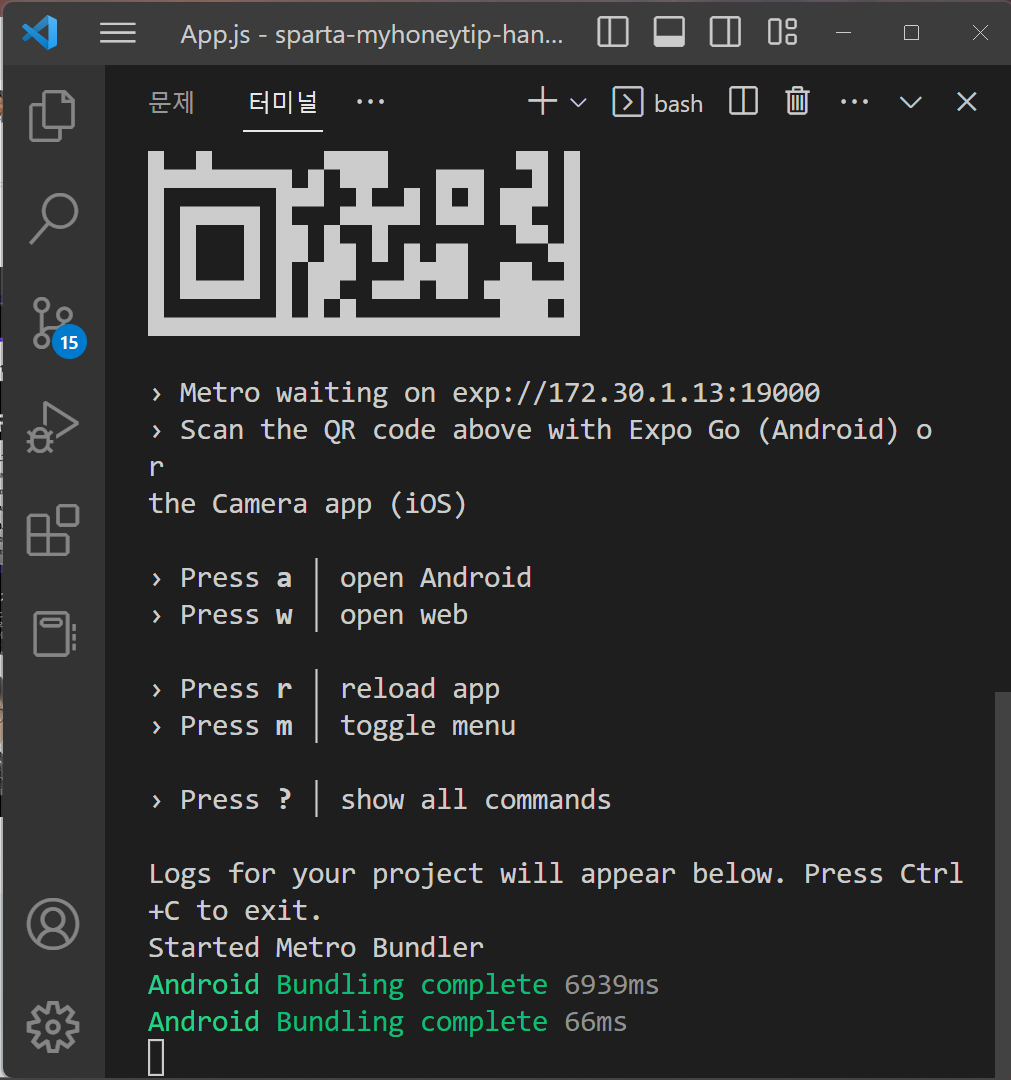Open the Search view in activity bar
This screenshot has width=1011, height=1080.
[52, 218]
